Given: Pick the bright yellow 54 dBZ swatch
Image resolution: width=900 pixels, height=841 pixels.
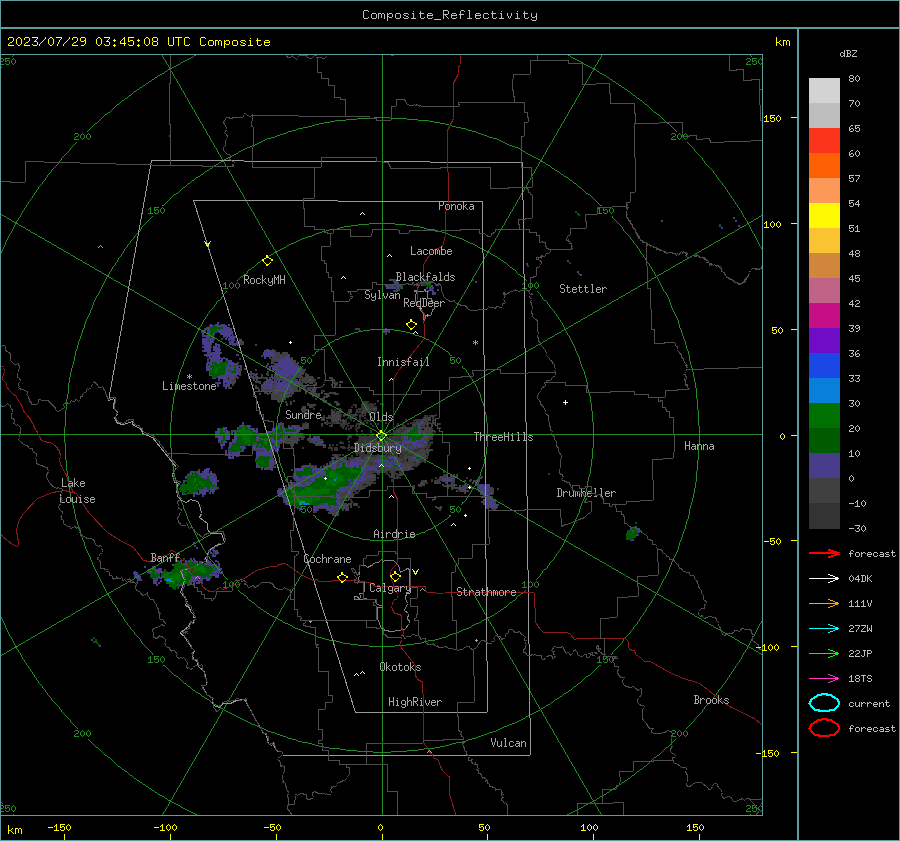Looking at the screenshot, I should pyautogui.click(x=824, y=216).
